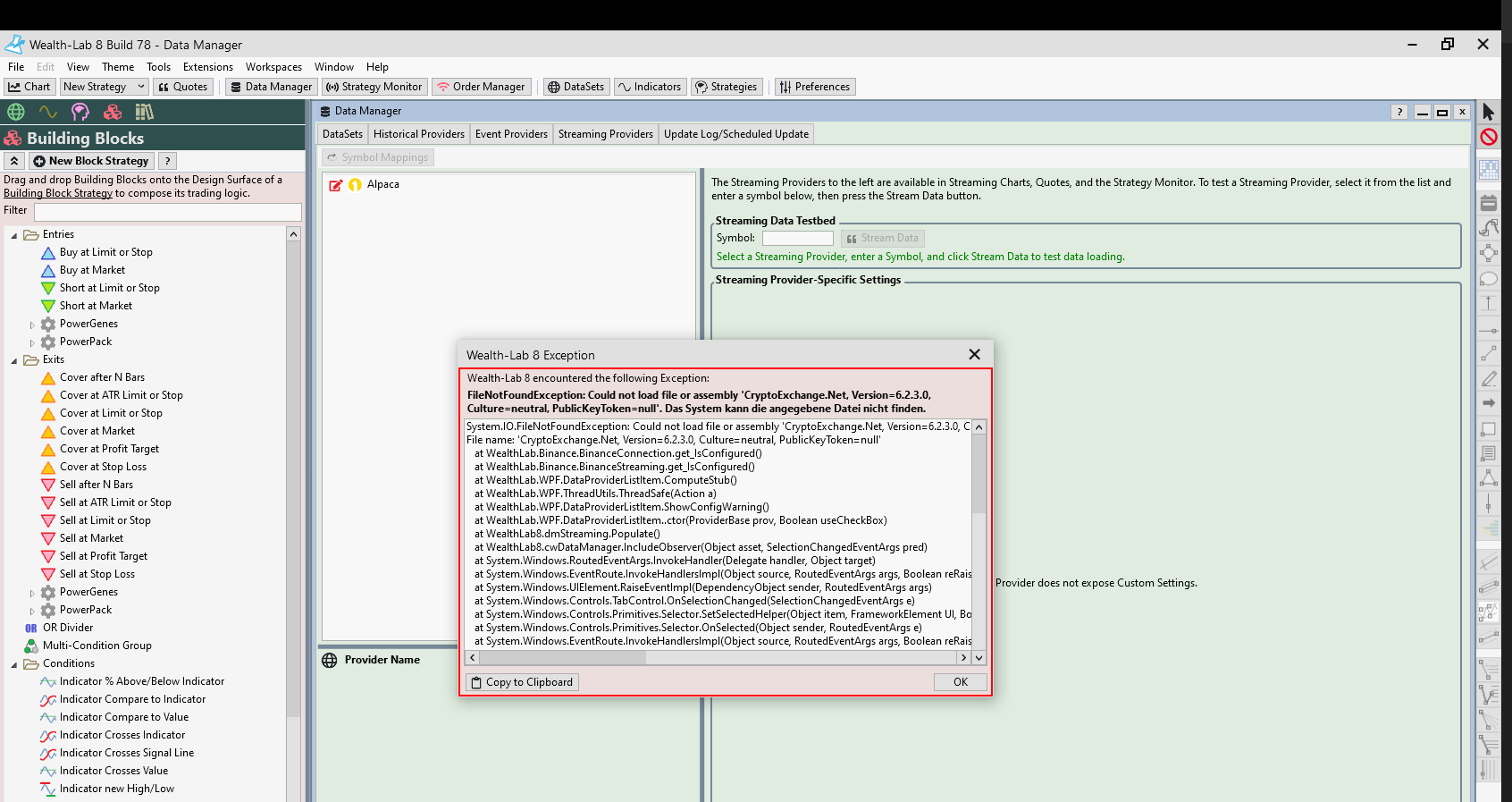Switch to Event Providers tab
This screenshot has width=1512, height=802.
pos(511,134)
